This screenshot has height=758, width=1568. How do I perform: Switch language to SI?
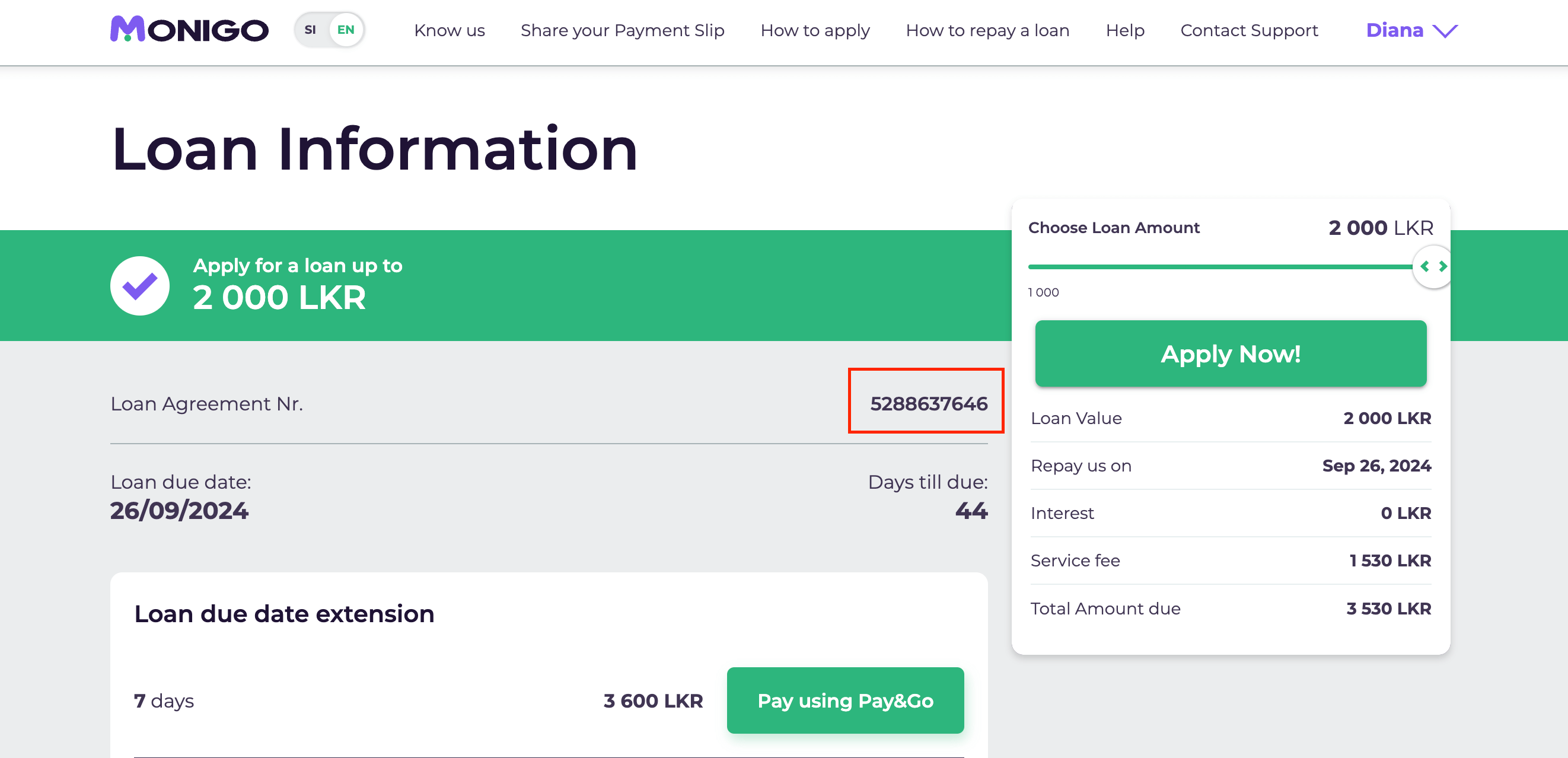(310, 29)
